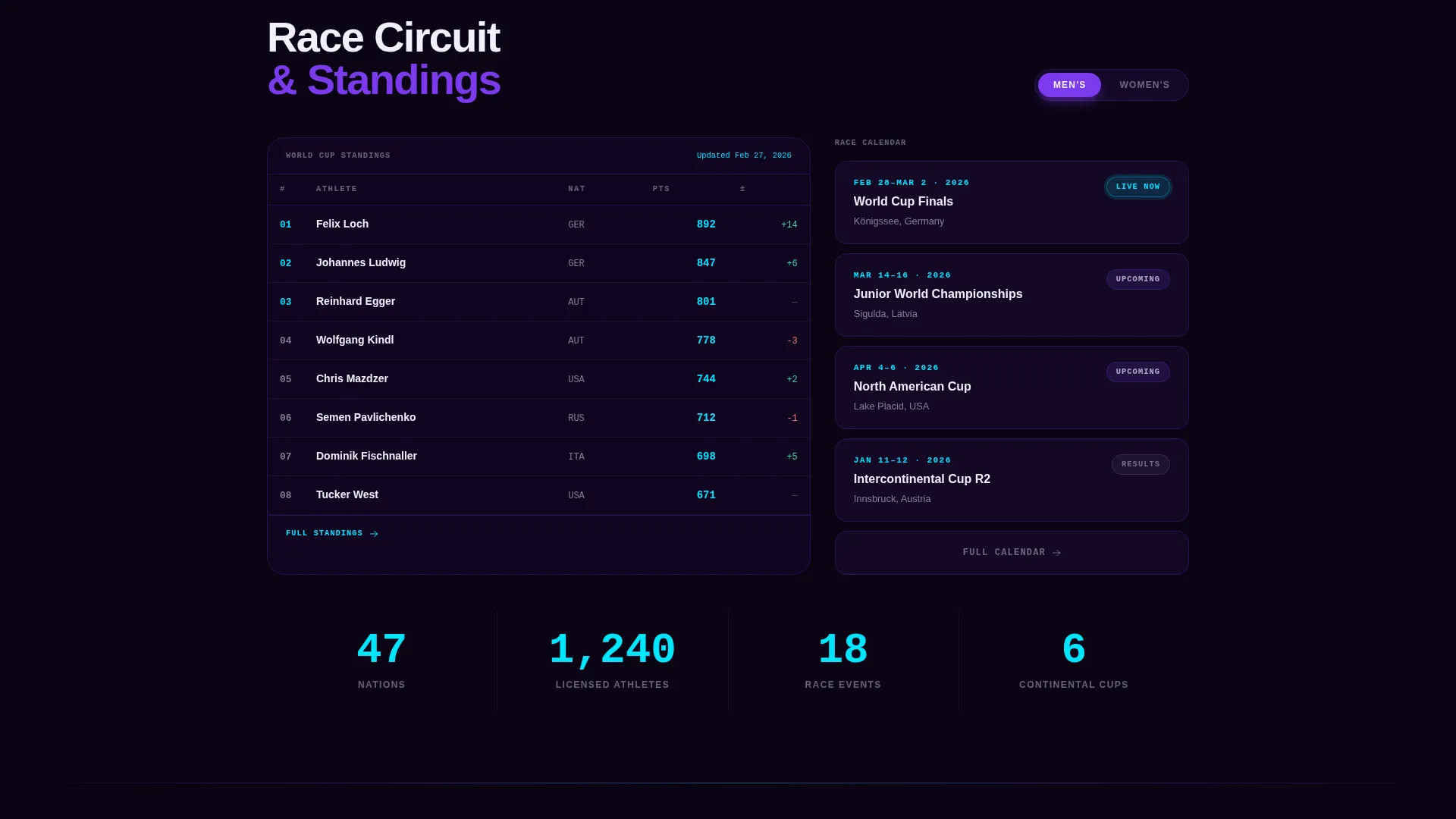The width and height of the screenshot is (1456, 819).
Task: Click the Updated Feb 27, 2026 text
Action: pyautogui.click(x=744, y=155)
